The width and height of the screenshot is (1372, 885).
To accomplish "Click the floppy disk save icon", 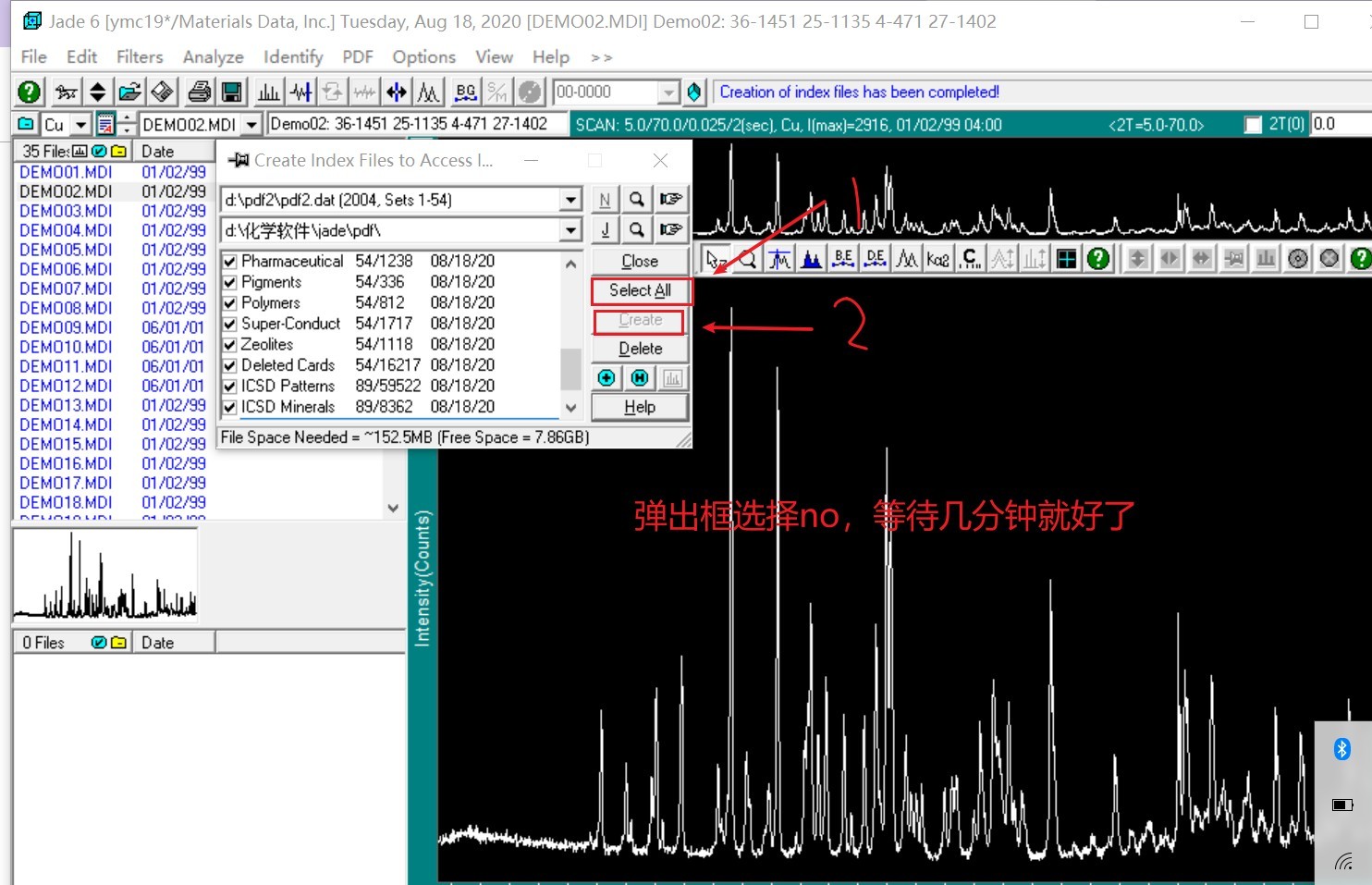I will click(x=232, y=92).
